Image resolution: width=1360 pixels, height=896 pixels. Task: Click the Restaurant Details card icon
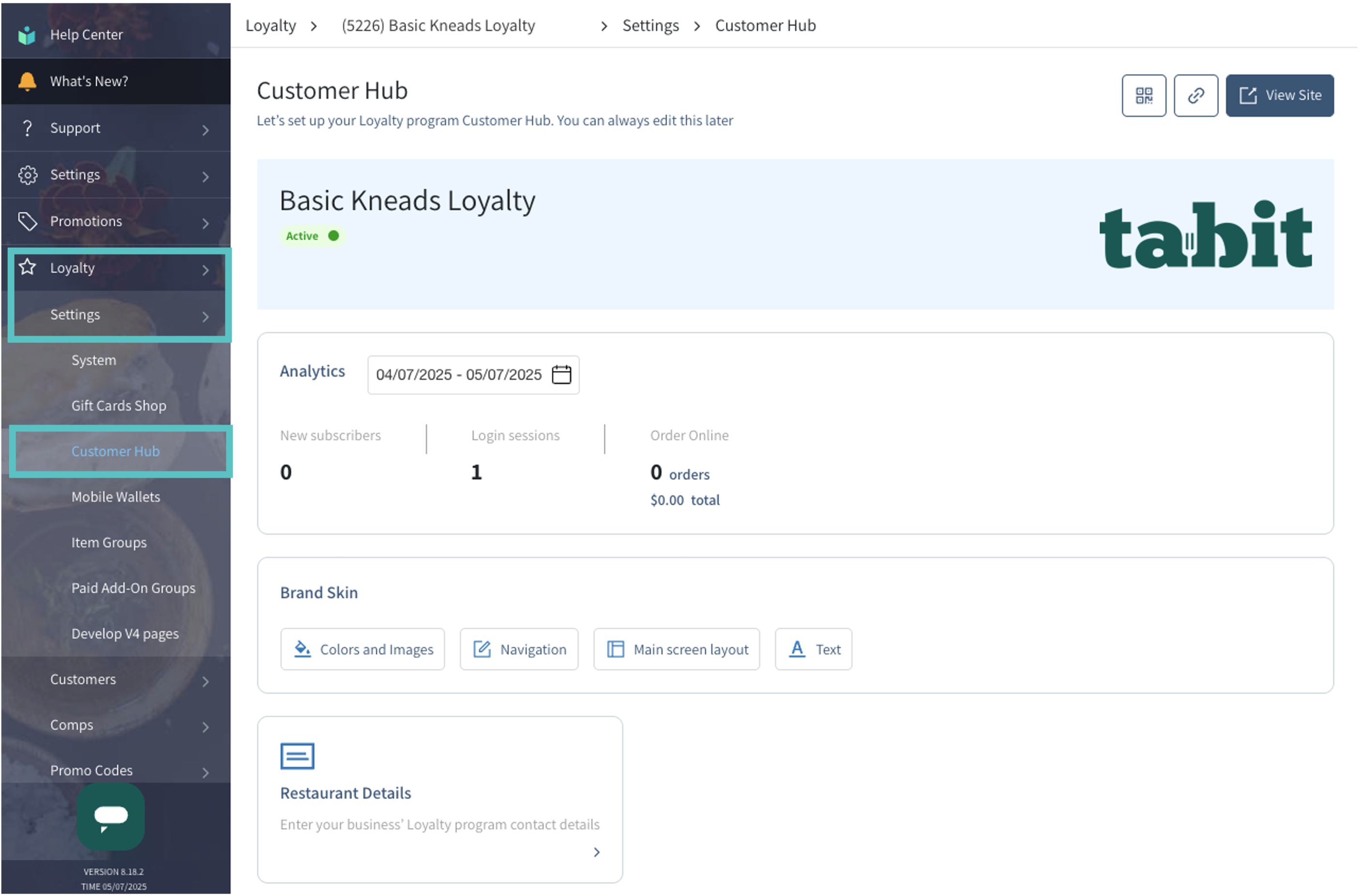click(297, 756)
